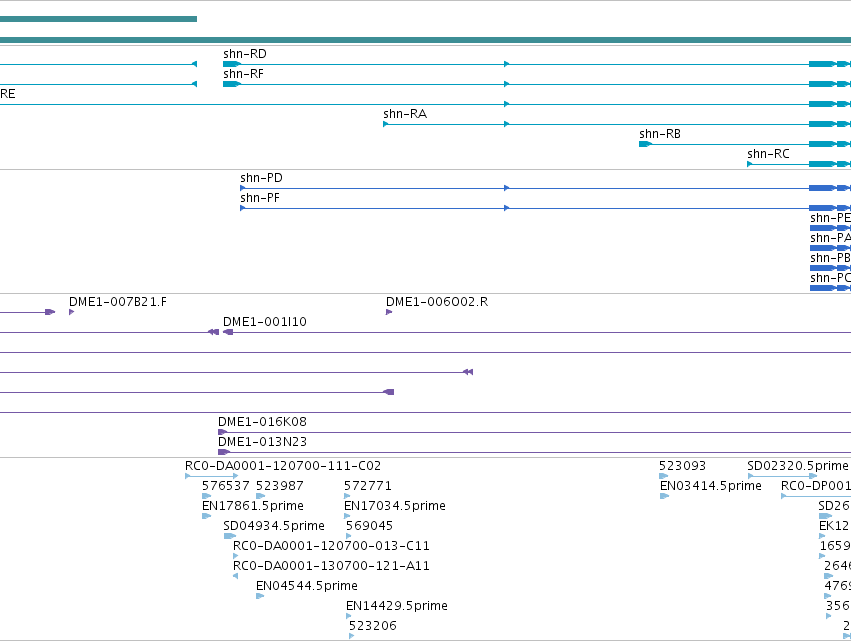Select the EN17034.5prime EST label
Screen dimensions: 851x641
point(395,506)
